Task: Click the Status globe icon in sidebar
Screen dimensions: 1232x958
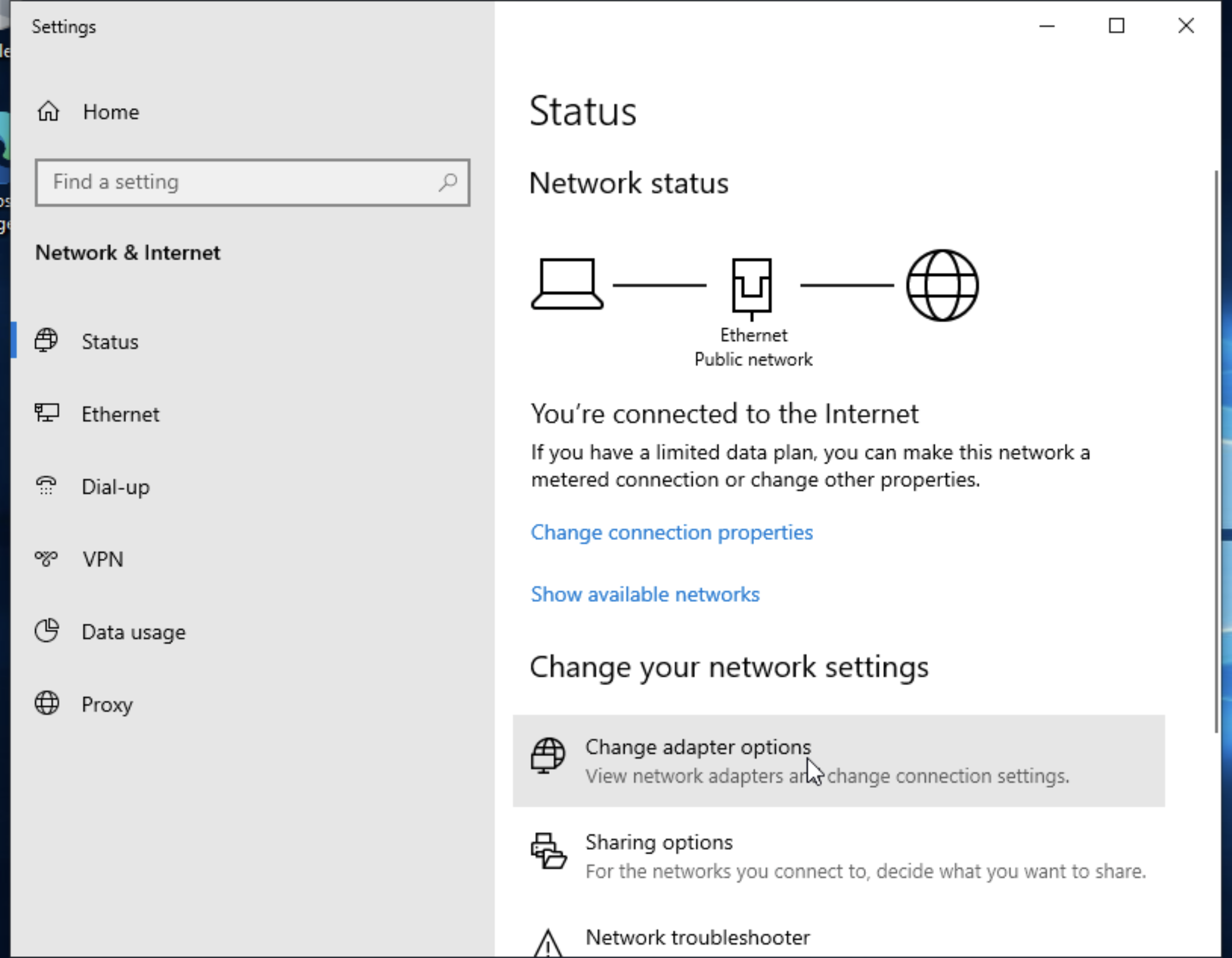Action: coord(46,340)
